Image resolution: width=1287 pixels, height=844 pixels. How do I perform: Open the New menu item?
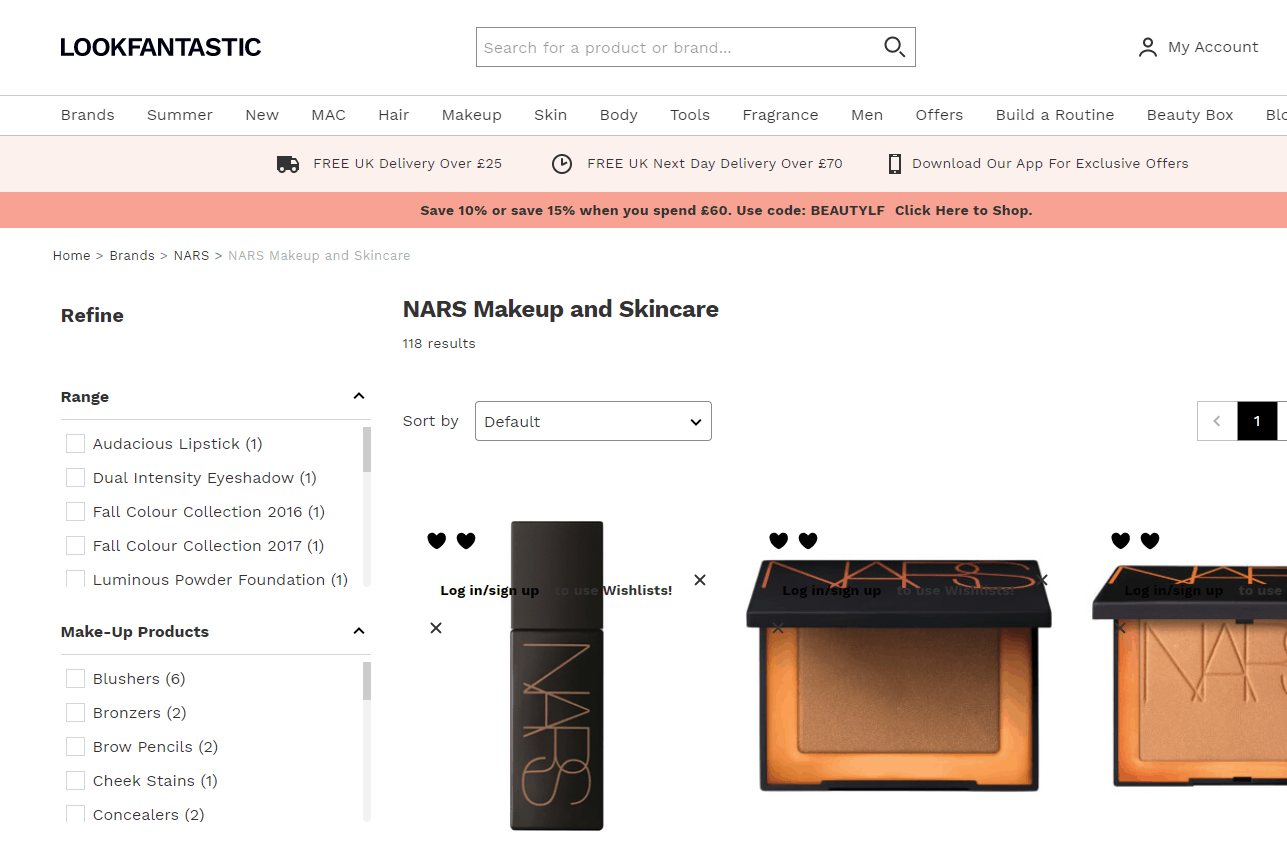[262, 115]
